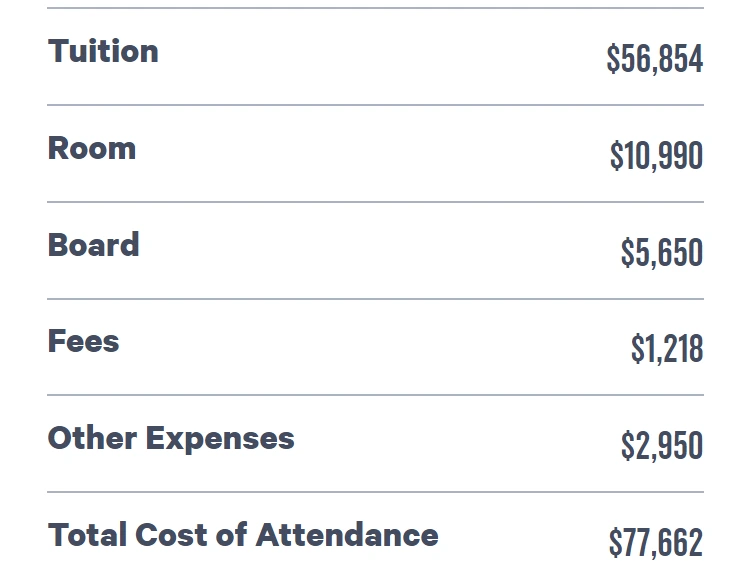Click the divider line above the Tuition row
The height and width of the screenshot is (586, 746).
(x=375, y=9)
